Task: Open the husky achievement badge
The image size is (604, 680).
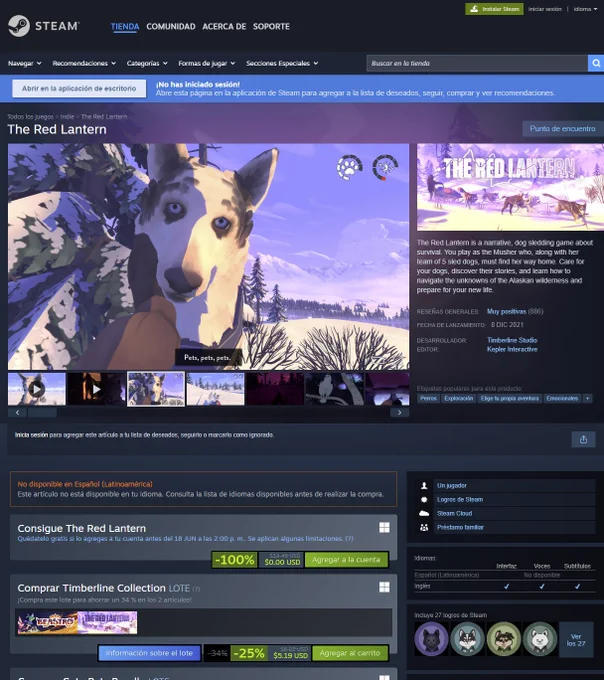Action: (467, 639)
